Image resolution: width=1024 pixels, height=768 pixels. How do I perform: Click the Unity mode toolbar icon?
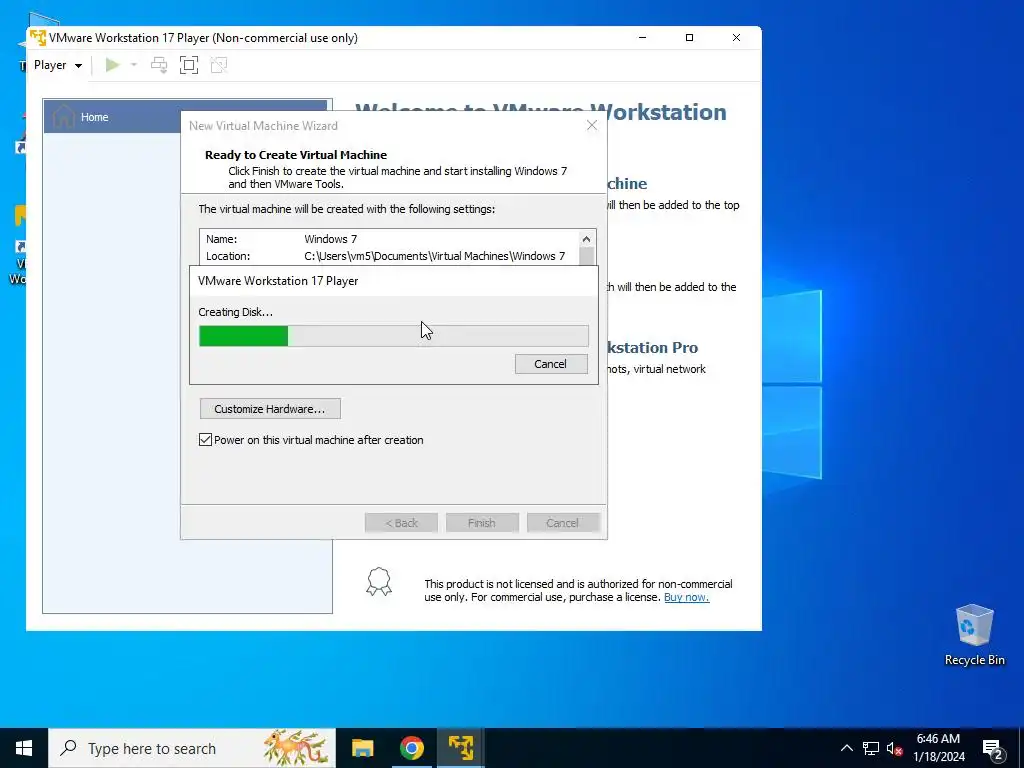(x=219, y=65)
